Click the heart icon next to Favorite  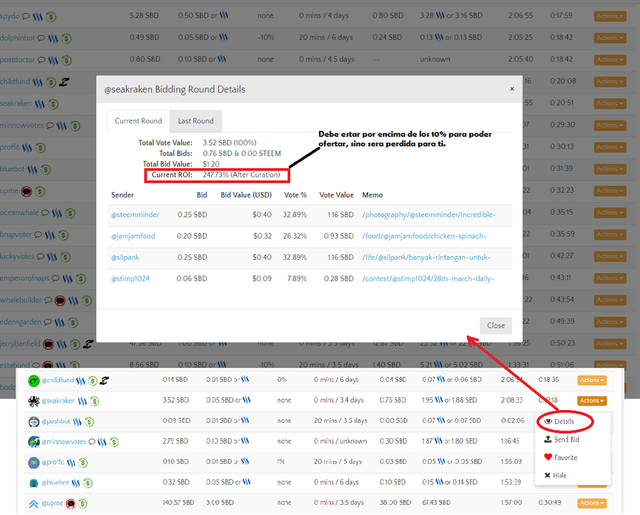[548, 457]
